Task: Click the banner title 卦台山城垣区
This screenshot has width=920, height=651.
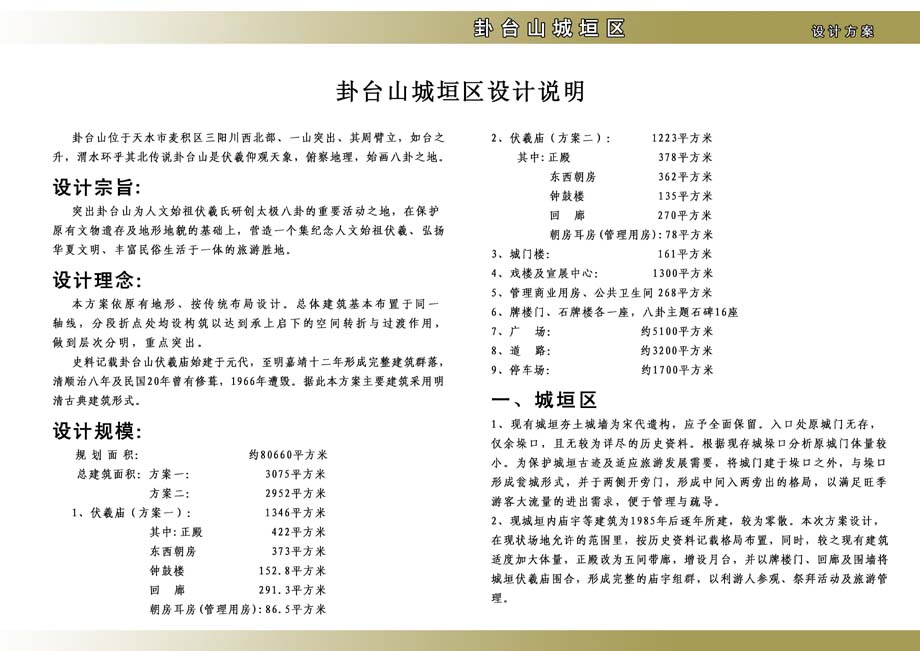Action: (549, 28)
